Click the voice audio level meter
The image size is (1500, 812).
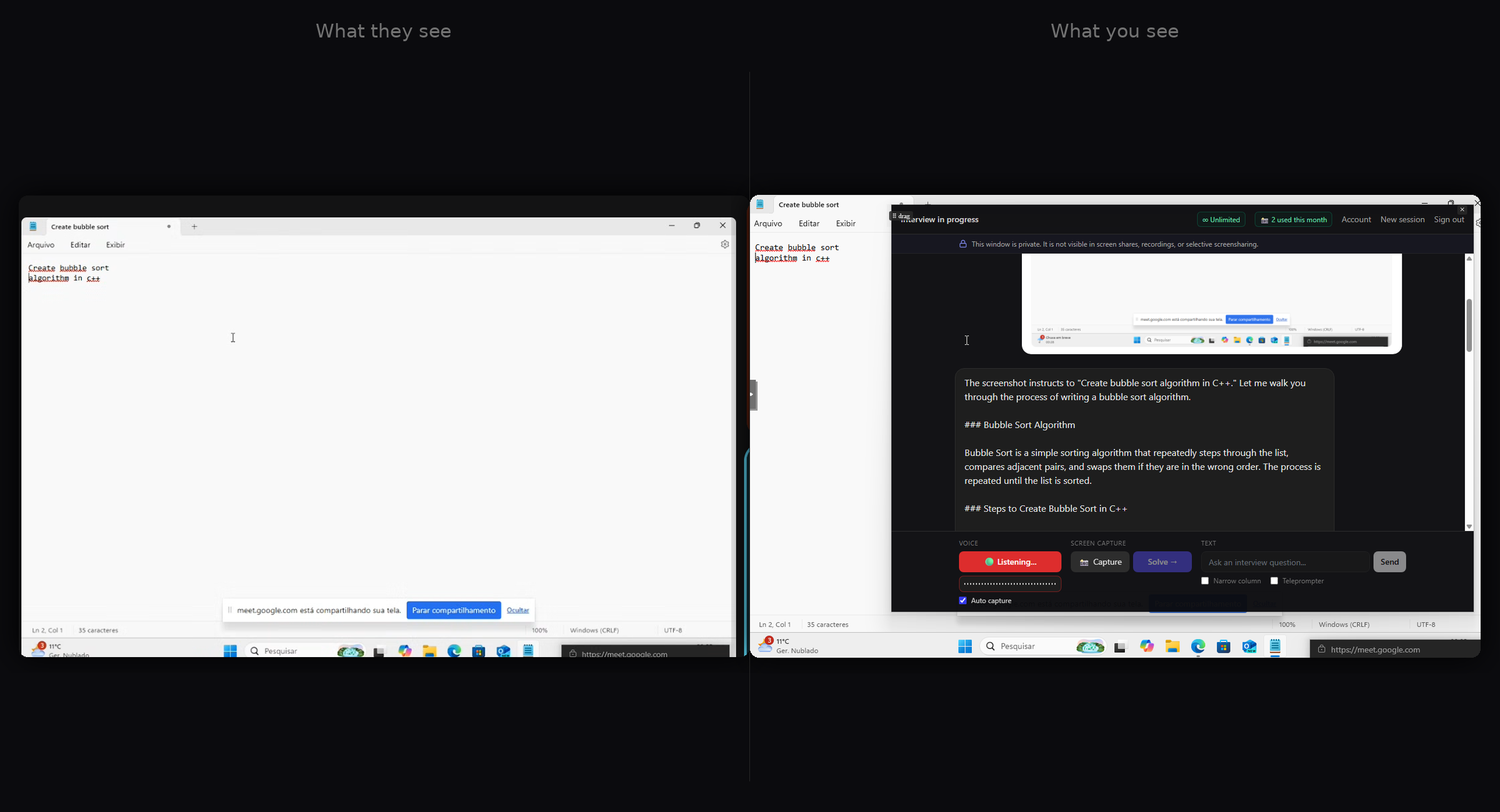(1010, 584)
